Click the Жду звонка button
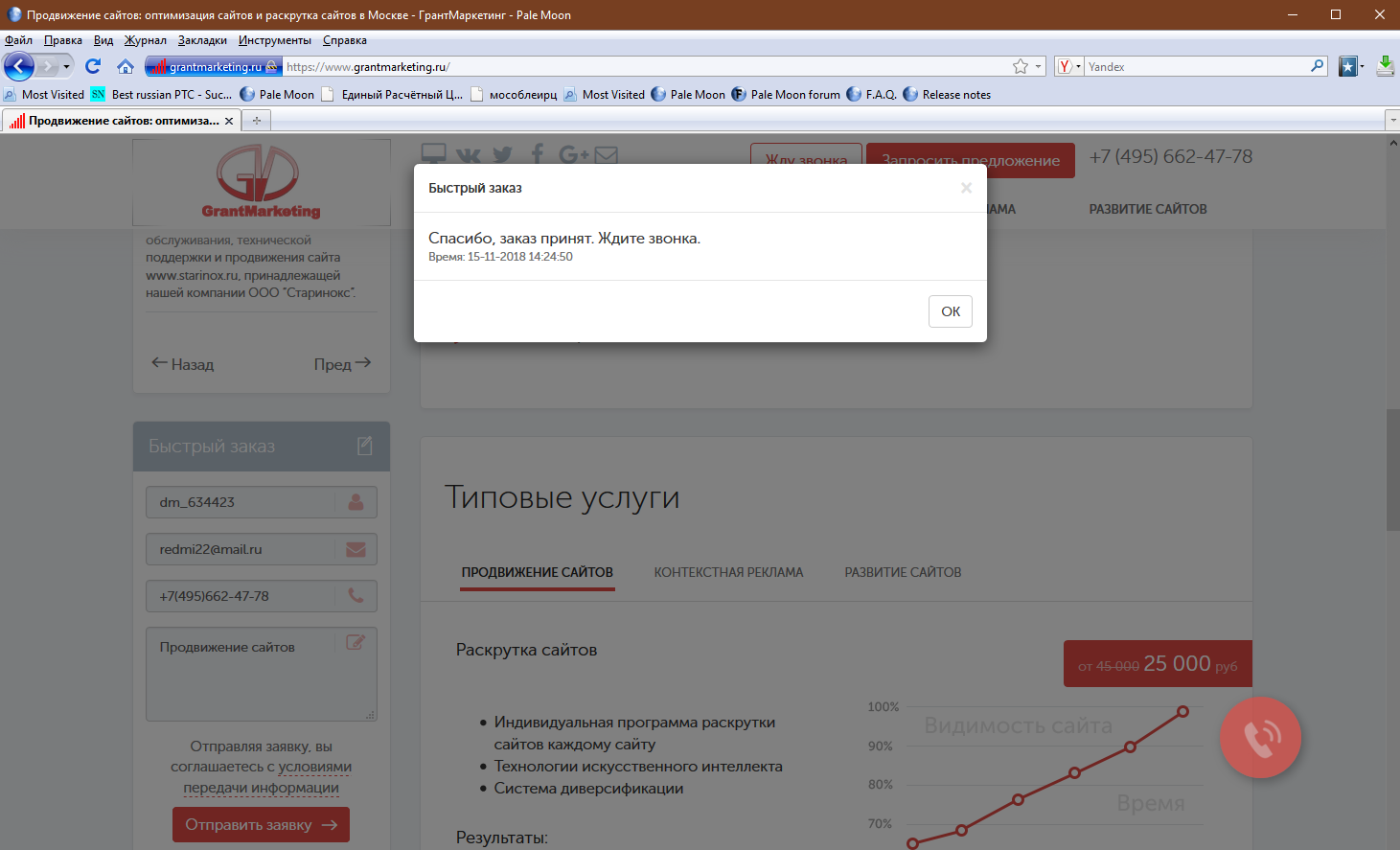The height and width of the screenshot is (850, 1400). (806, 160)
